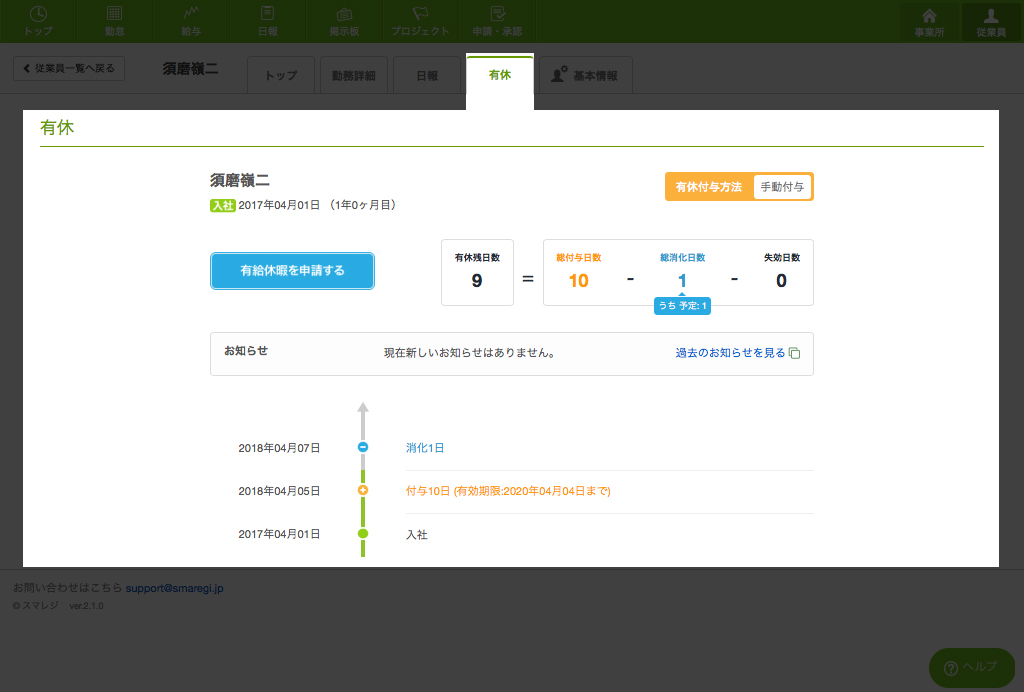The image size is (1024, 692).
Task: Click the date 2018年04月05日
Action: tap(279, 491)
